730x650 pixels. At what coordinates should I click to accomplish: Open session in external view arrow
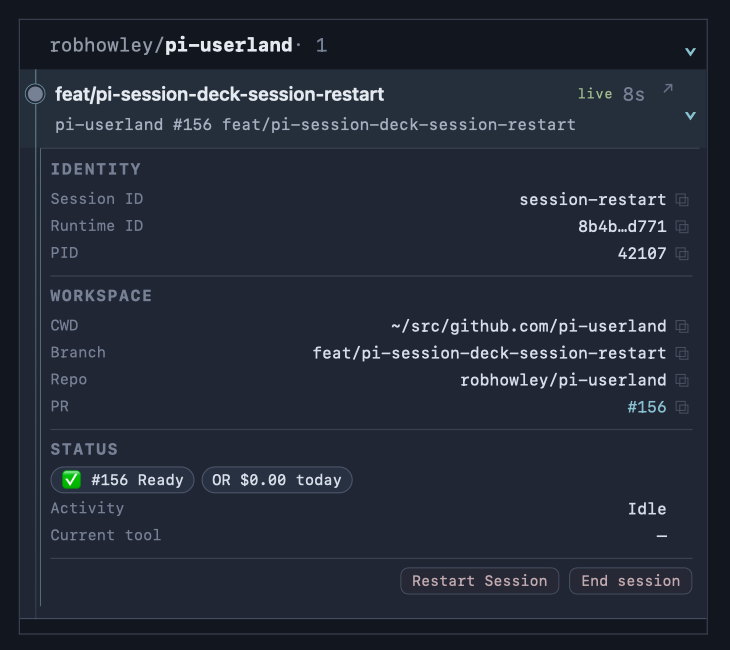coord(668,88)
